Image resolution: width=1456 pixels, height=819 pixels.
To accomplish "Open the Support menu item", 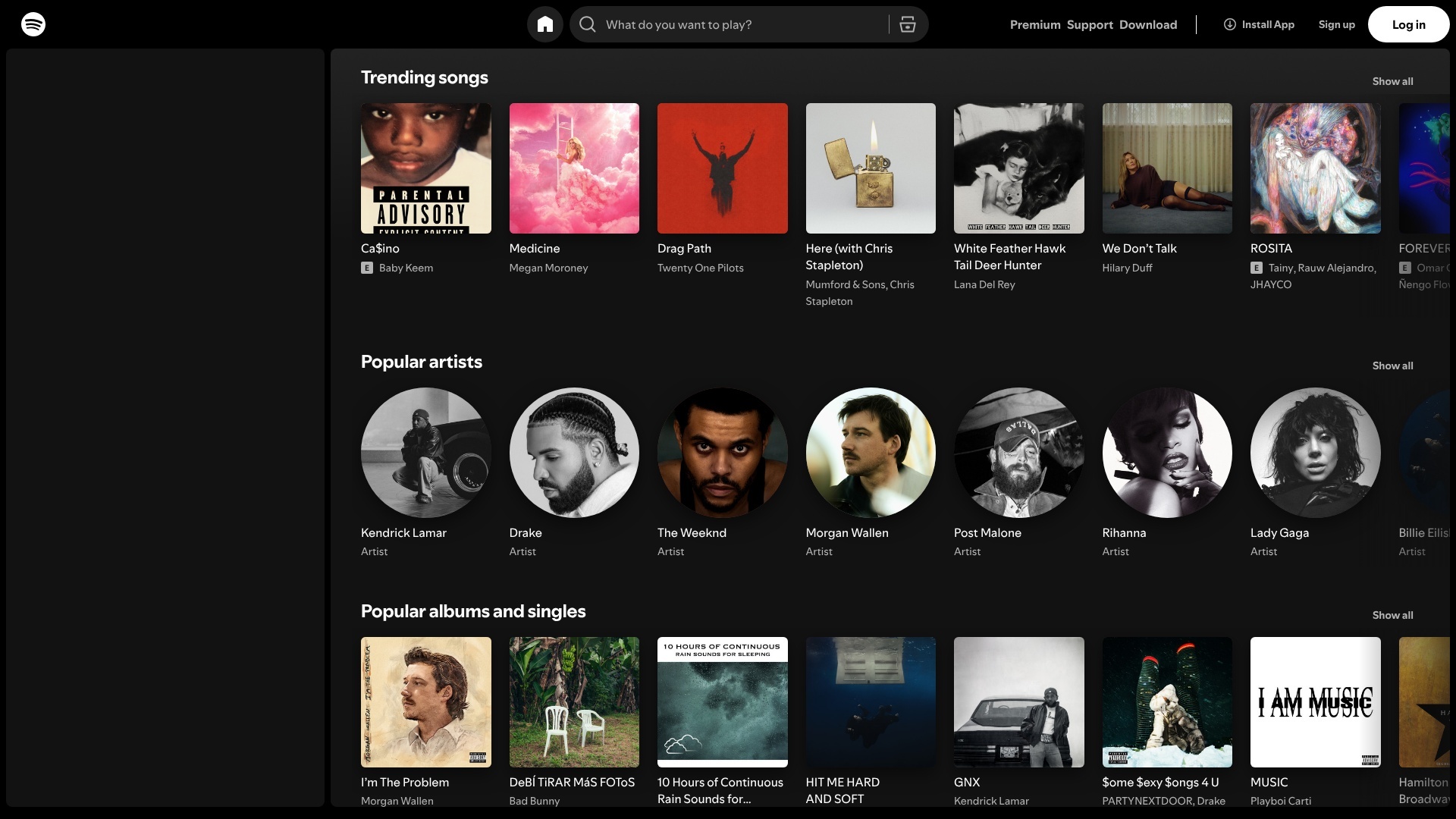I will click(x=1090, y=24).
